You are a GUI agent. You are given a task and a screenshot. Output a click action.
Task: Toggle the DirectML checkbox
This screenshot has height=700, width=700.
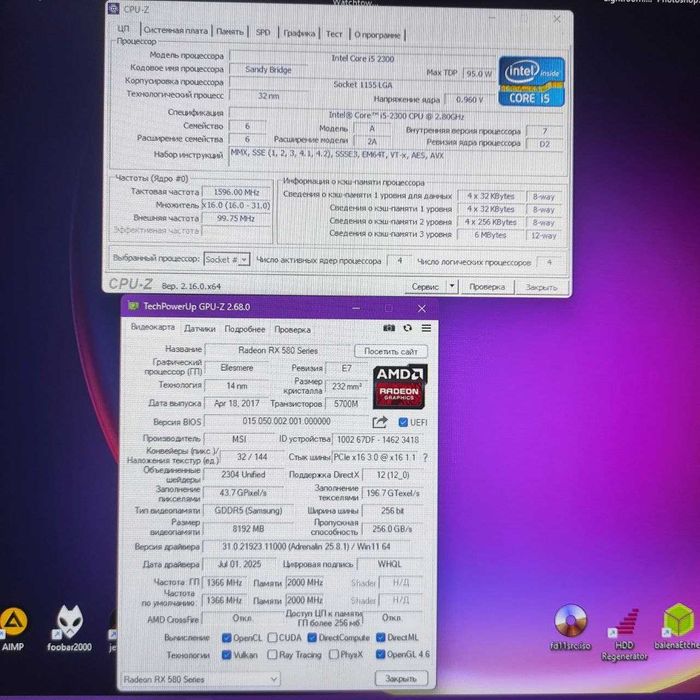(x=380, y=638)
